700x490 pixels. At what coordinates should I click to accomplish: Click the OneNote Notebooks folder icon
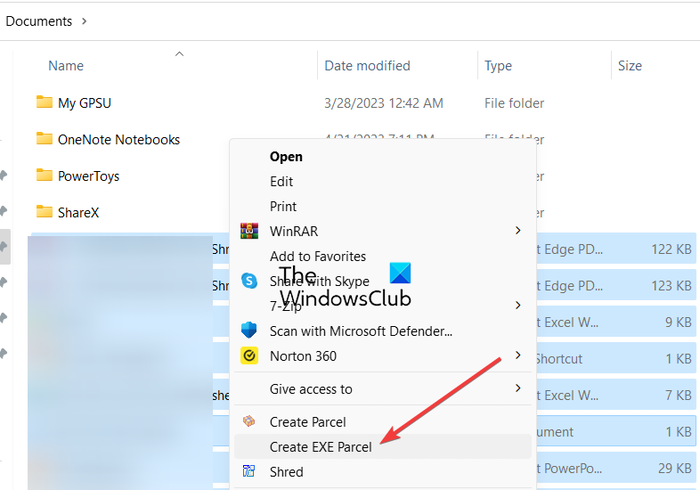(44, 139)
